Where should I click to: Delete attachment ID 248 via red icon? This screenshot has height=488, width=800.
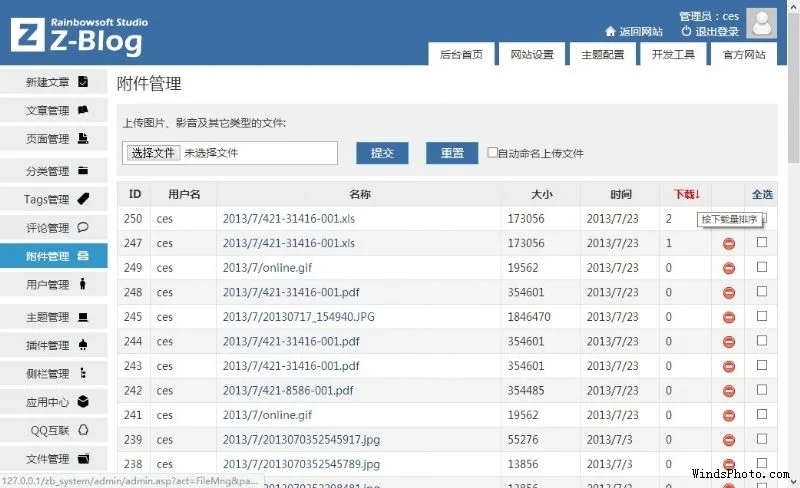[729, 292]
